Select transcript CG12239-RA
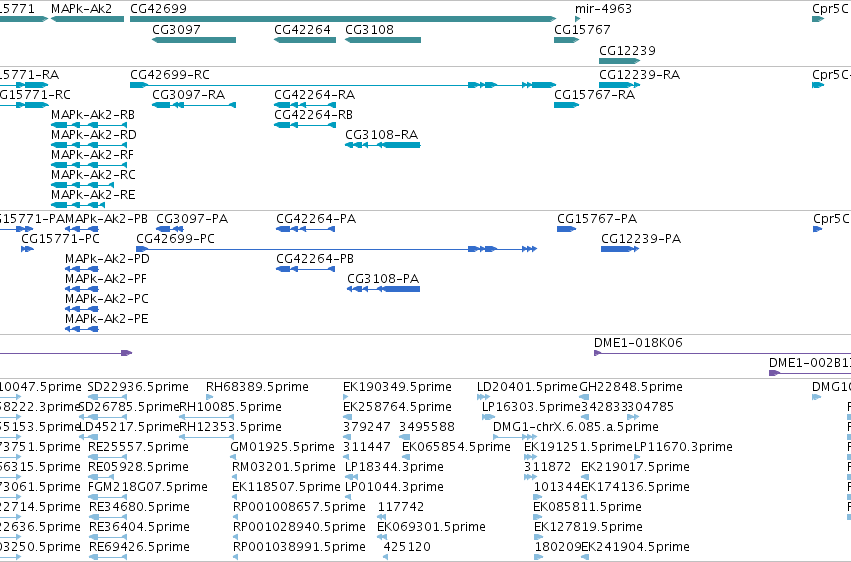 pos(620,85)
